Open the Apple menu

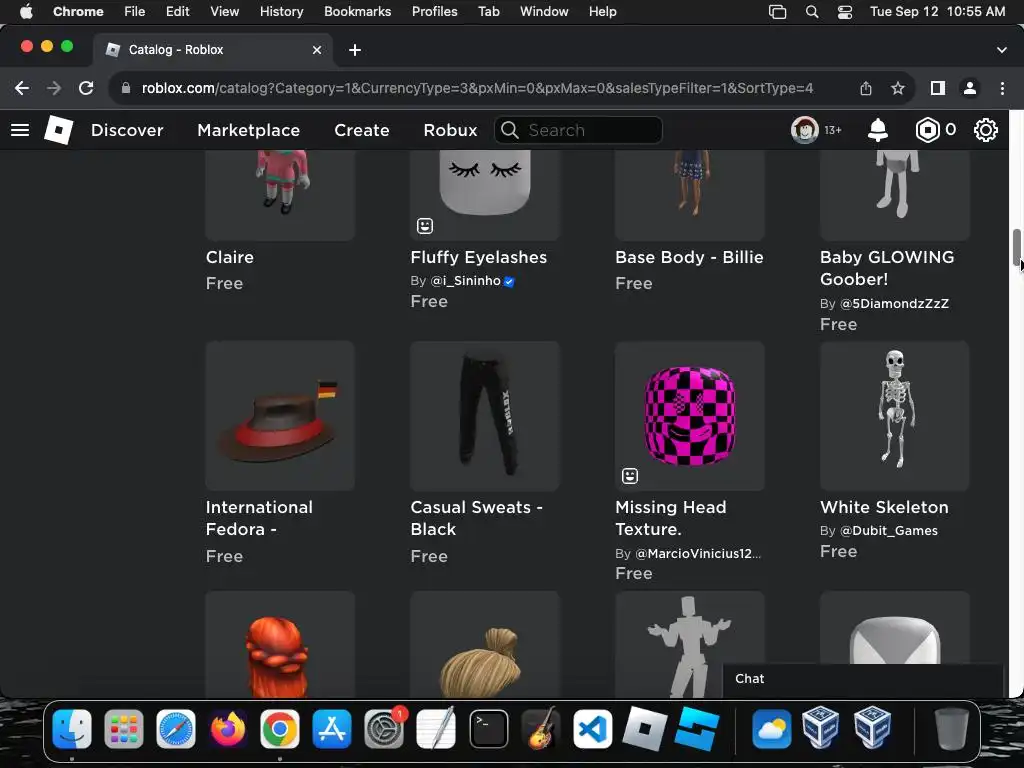pos(26,12)
